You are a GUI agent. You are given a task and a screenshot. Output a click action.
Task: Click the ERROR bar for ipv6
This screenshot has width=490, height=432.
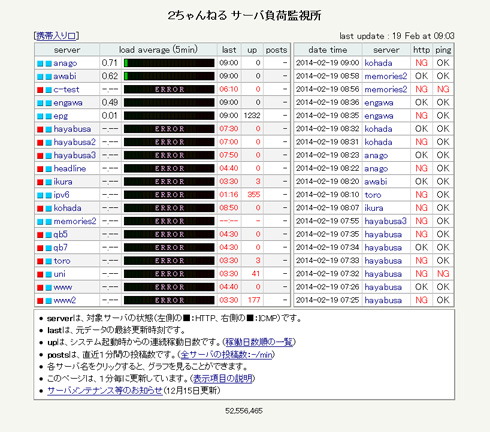coord(169,195)
